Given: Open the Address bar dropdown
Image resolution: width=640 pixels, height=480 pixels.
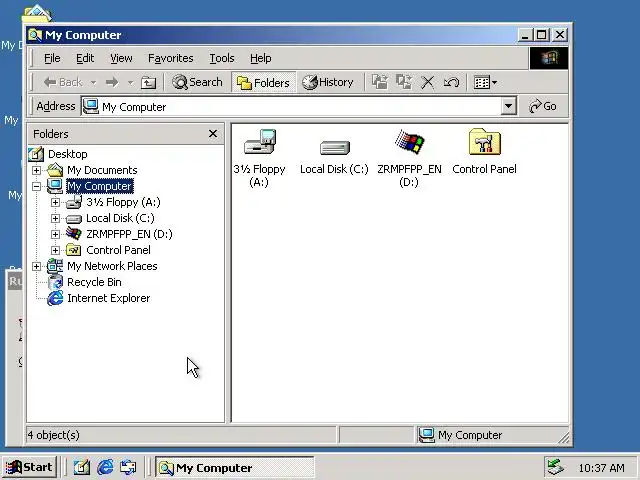Looking at the screenshot, I should pos(508,107).
